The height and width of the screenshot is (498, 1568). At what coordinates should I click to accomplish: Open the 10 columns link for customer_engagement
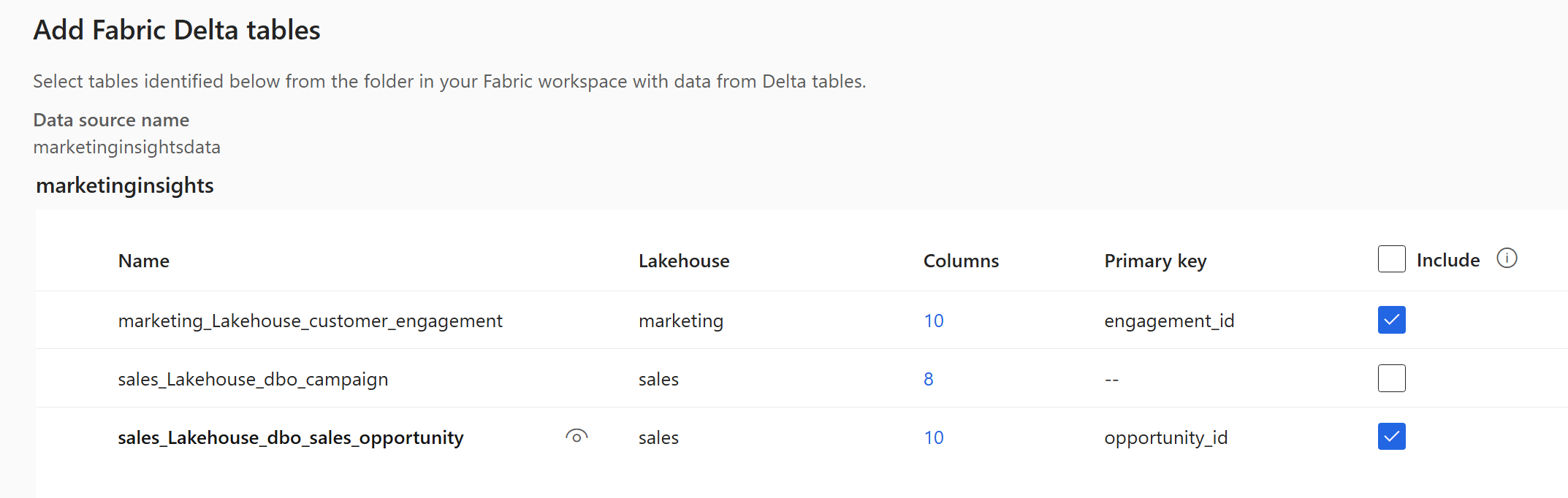point(934,321)
